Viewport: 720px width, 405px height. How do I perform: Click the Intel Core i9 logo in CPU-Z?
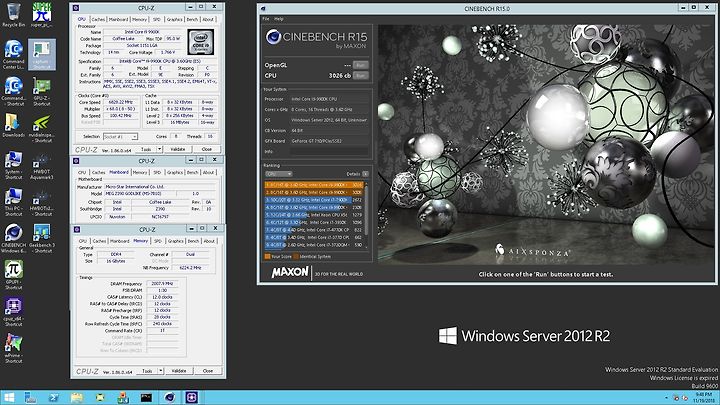(x=201, y=43)
